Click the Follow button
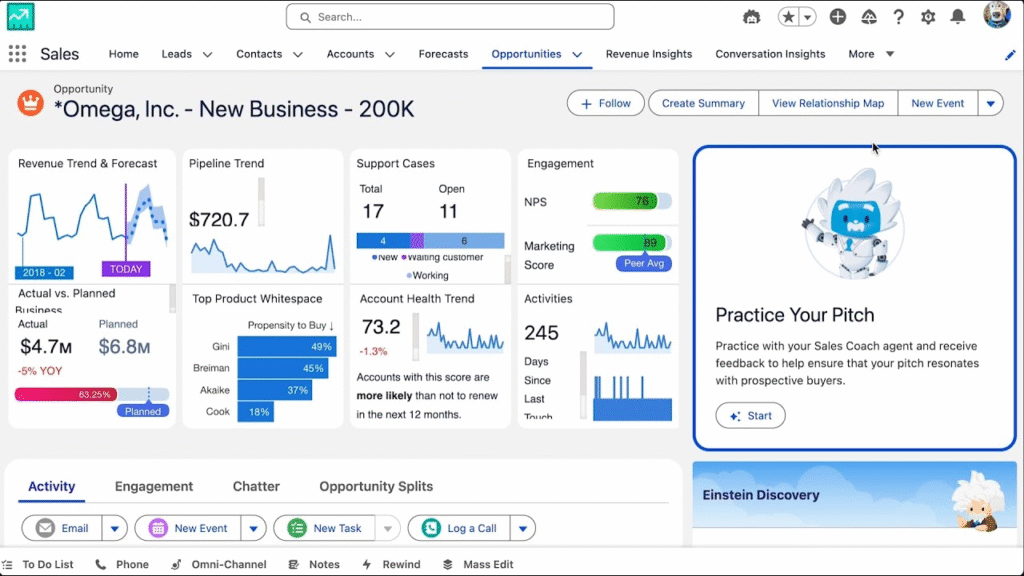 coord(606,103)
